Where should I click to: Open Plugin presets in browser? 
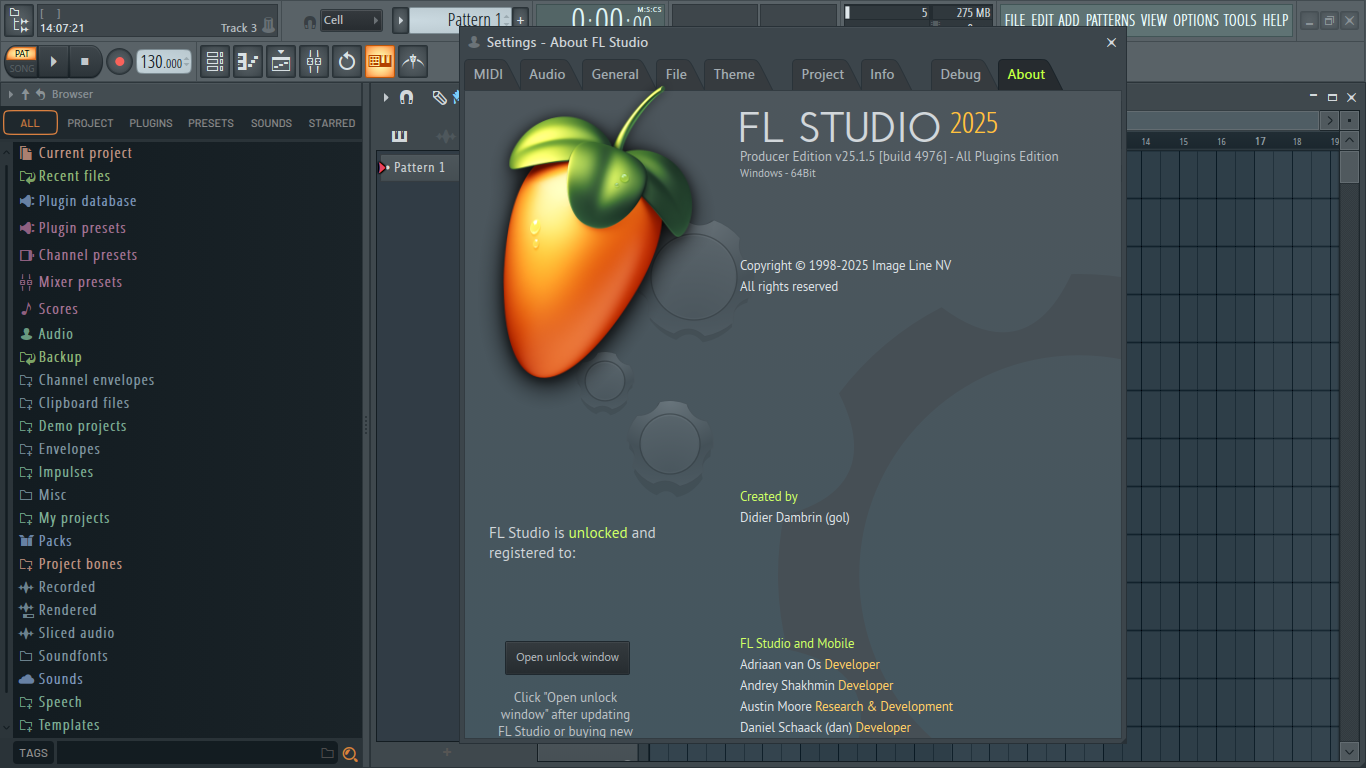pos(73,228)
